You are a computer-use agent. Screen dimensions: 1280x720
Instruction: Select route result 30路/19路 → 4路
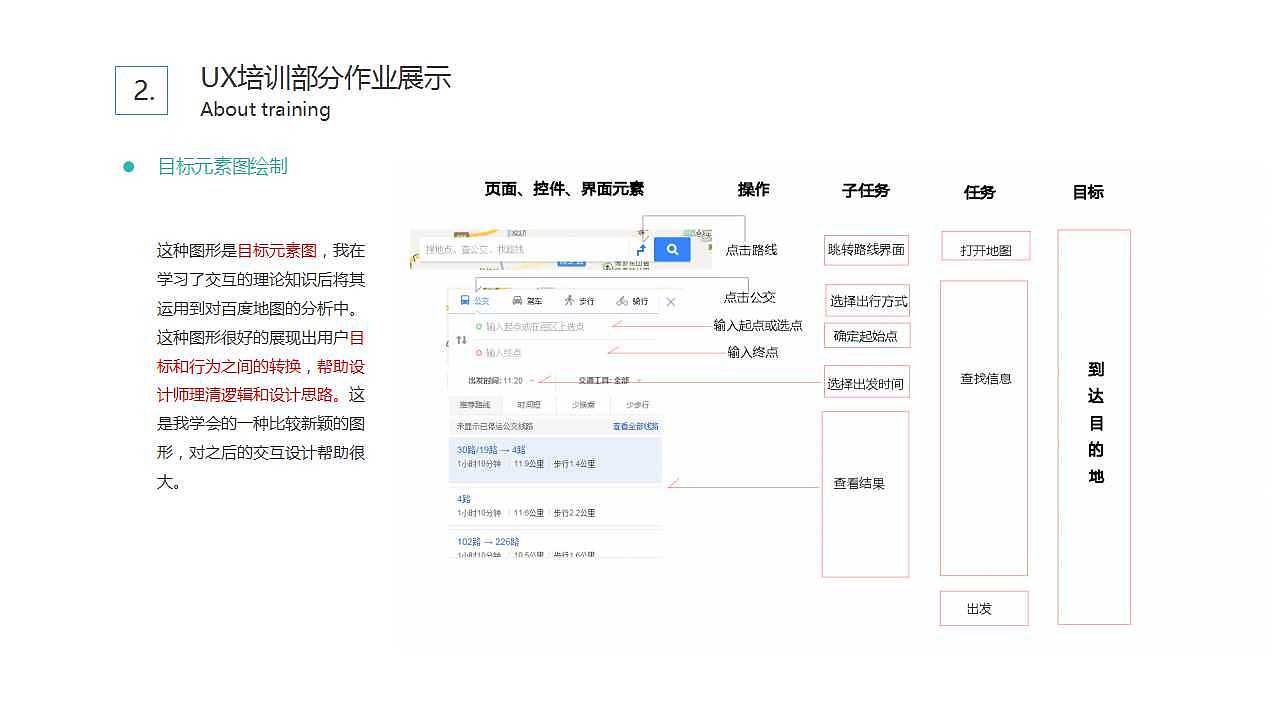555,458
